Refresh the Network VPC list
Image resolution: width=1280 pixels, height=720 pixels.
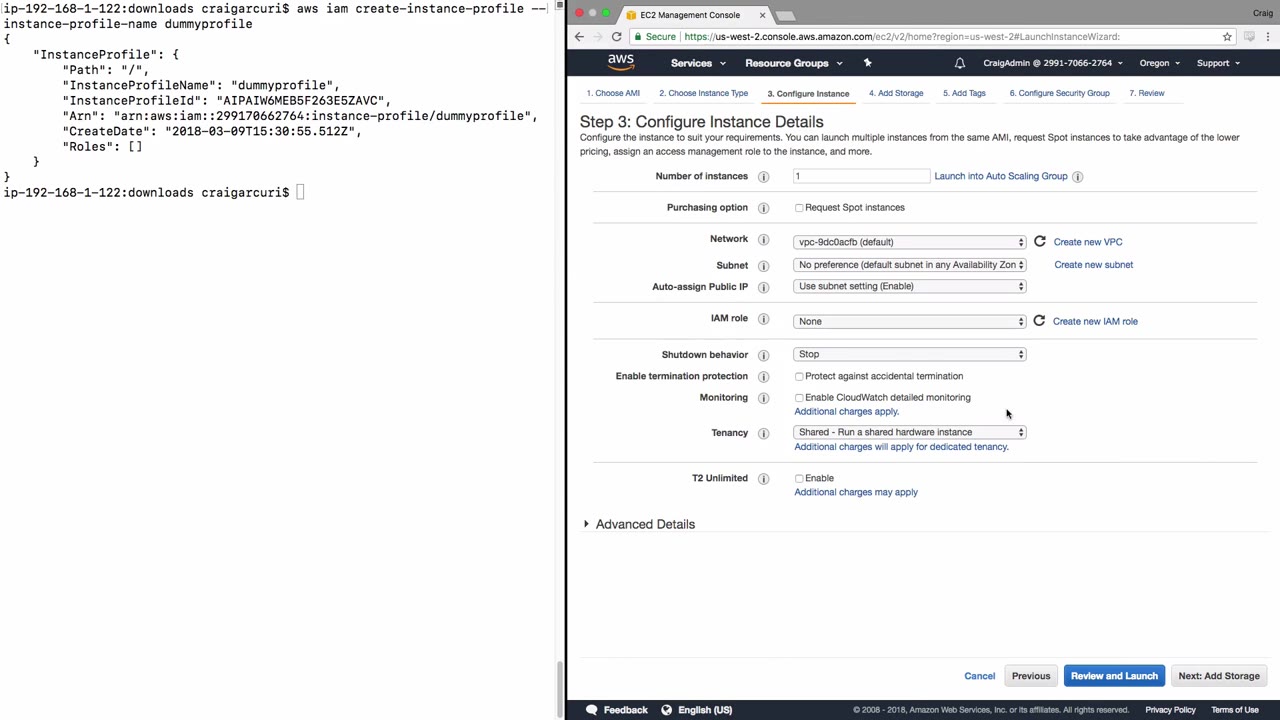(x=1040, y=241)
